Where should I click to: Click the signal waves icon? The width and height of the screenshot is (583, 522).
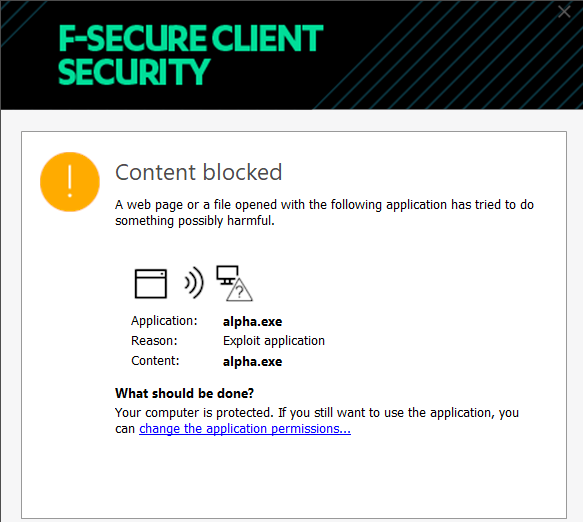click(194, 283)
